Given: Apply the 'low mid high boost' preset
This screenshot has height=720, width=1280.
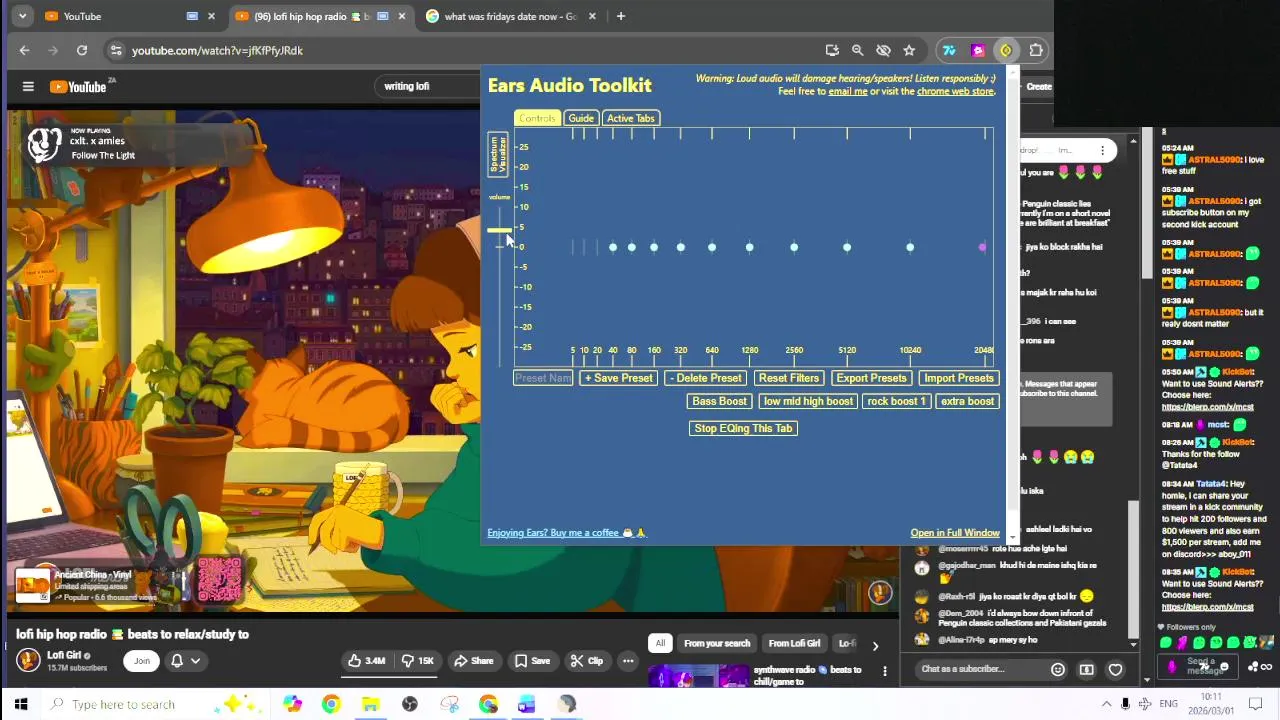Looking at the screenshot, I should pyautogui.click(x=808, y=401).
